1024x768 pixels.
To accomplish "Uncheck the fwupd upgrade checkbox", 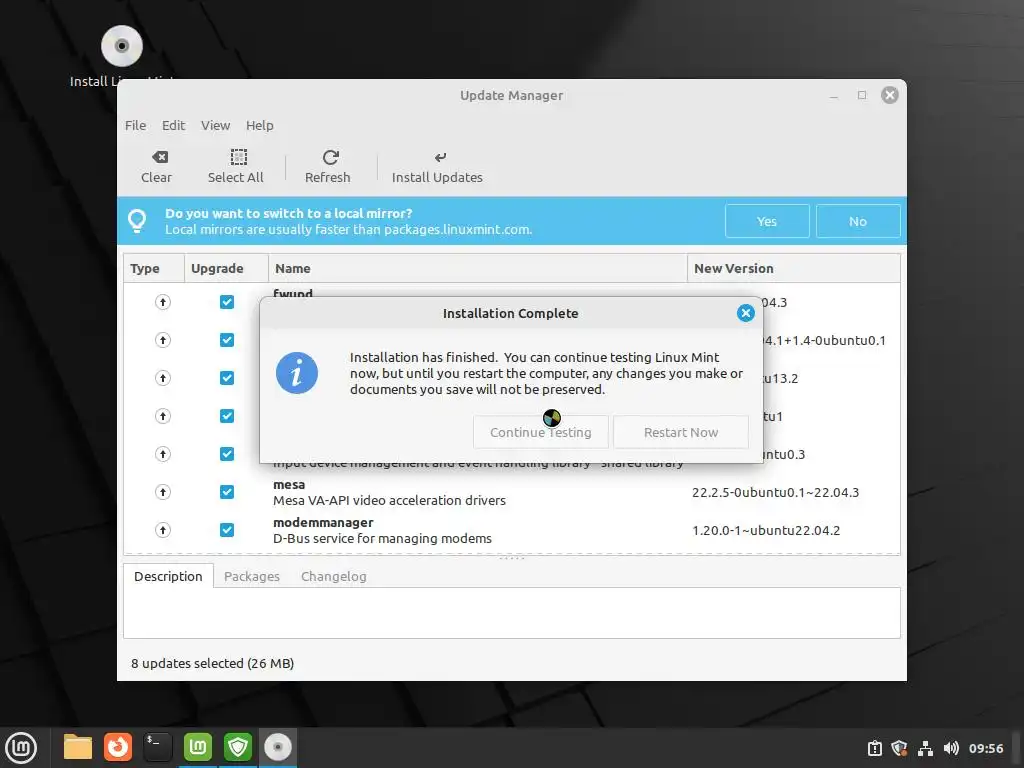I will [227, 302].
